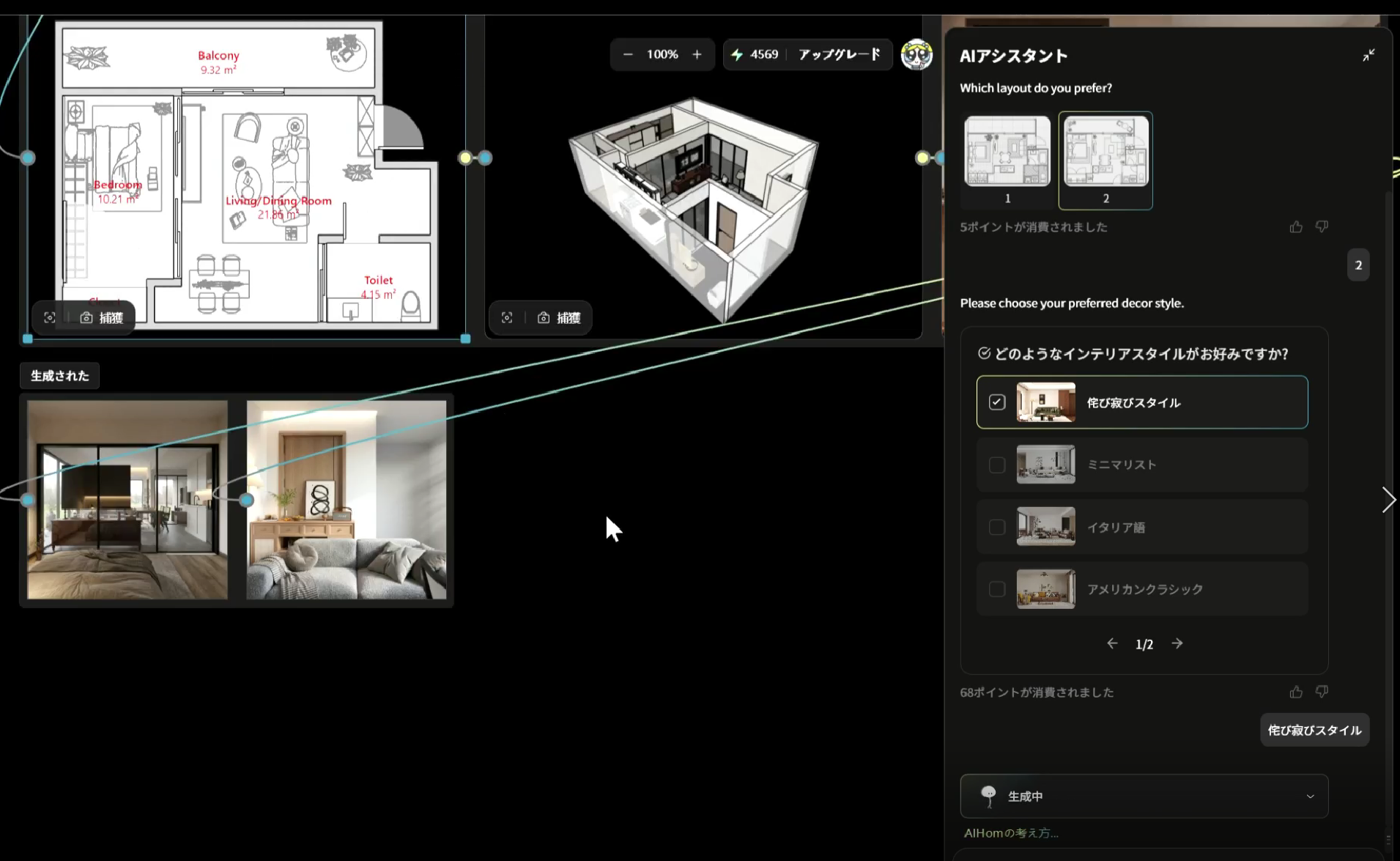Click the 侘び寂びスタイル preview thumbnail
Viewport: 1400px width, 861px height.
point(1046,402)
